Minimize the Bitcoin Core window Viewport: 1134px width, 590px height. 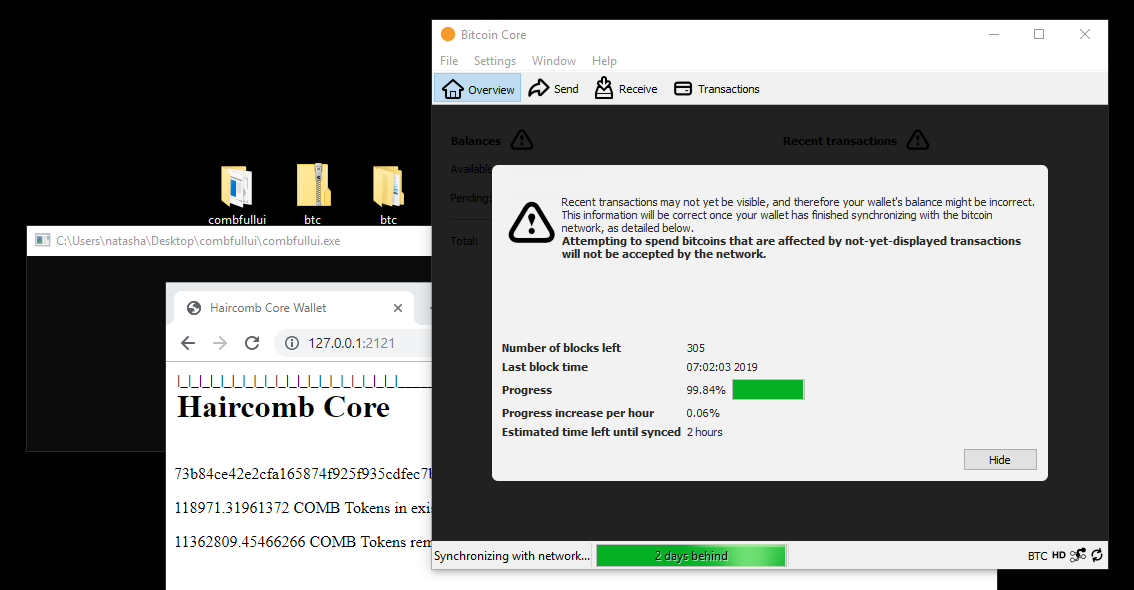994,34
